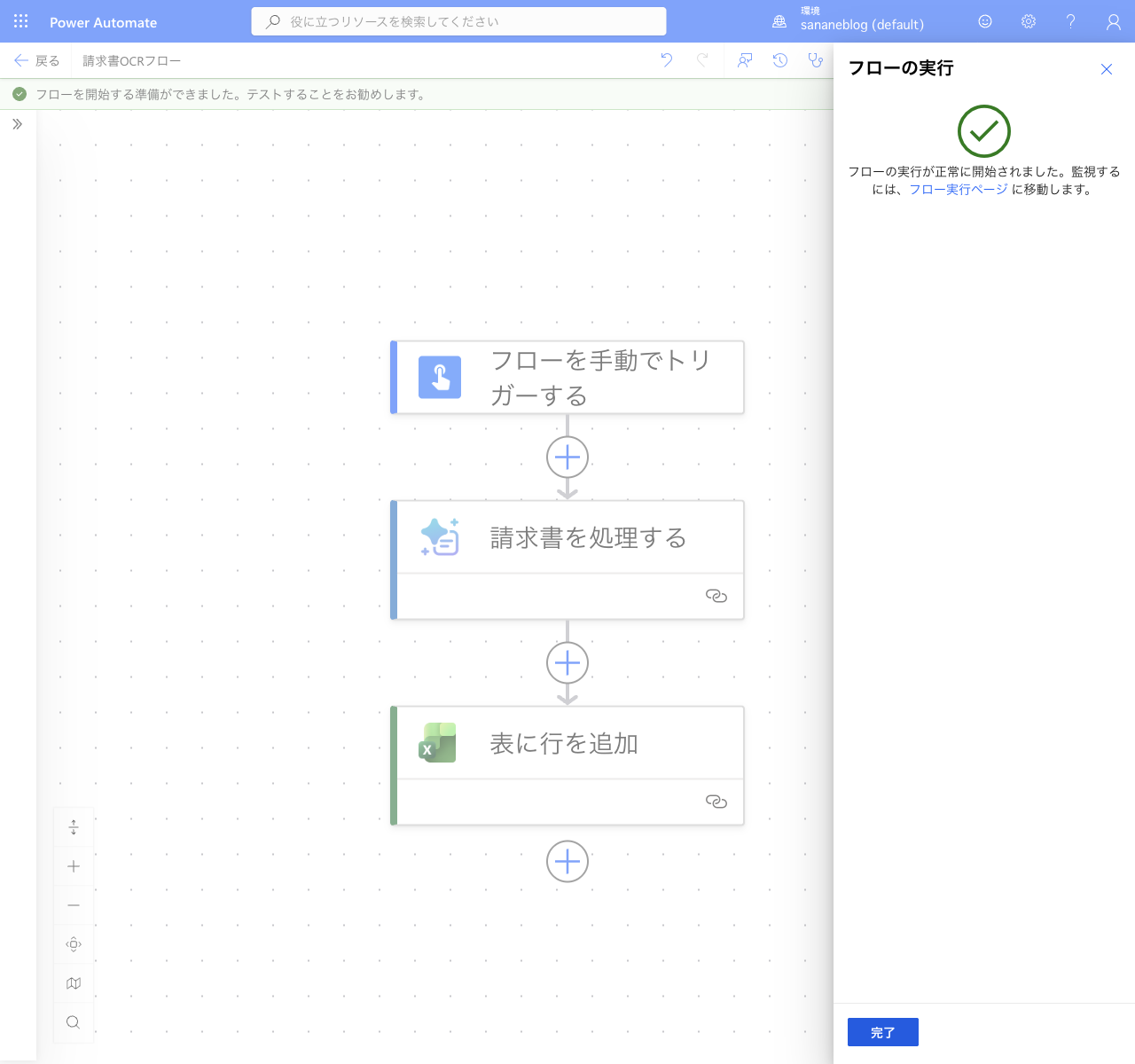
Task: Open the feedback smiley icon
Action: click(x=985, y=21)
